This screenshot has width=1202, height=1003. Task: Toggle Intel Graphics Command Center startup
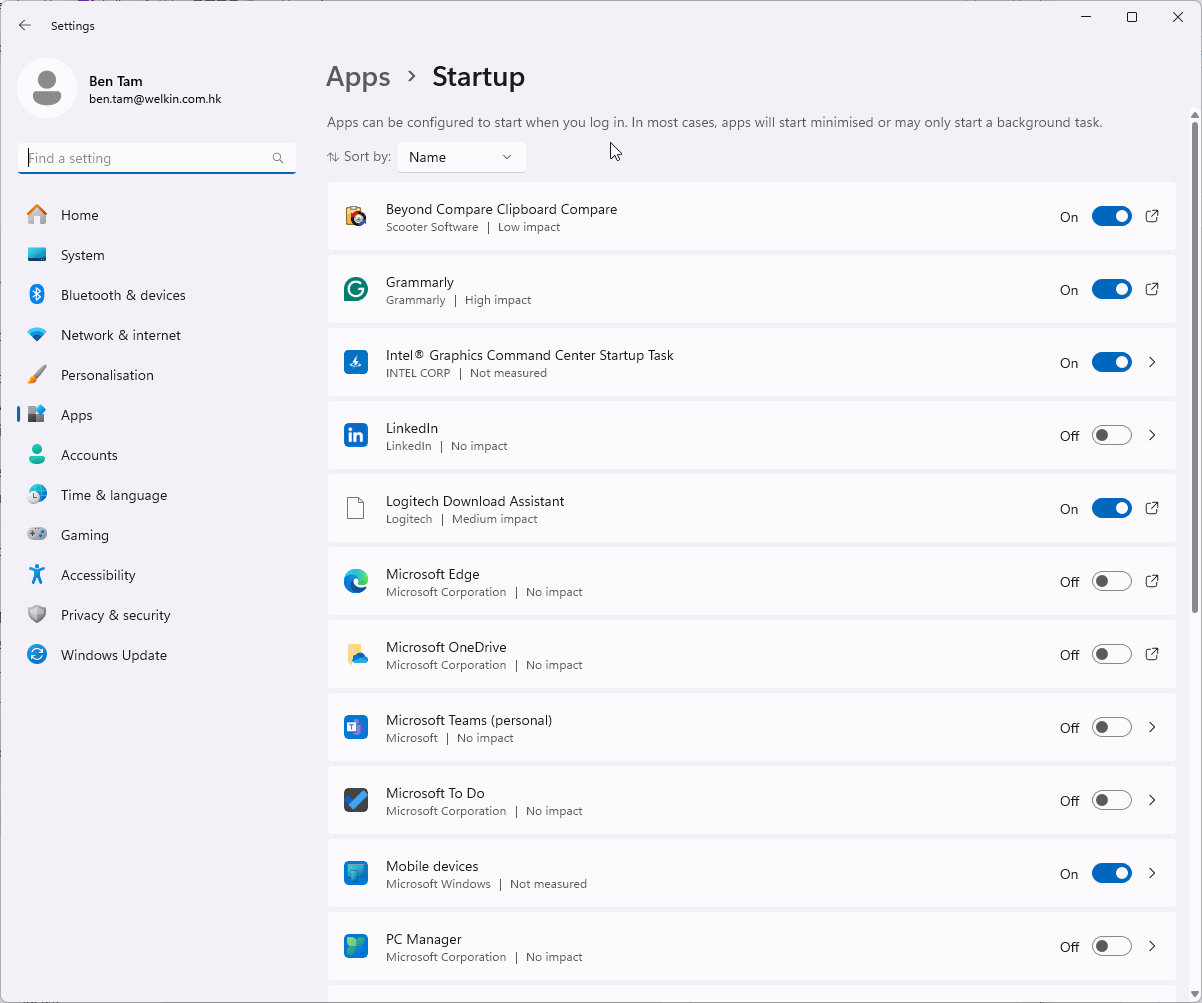(1111, 362)
